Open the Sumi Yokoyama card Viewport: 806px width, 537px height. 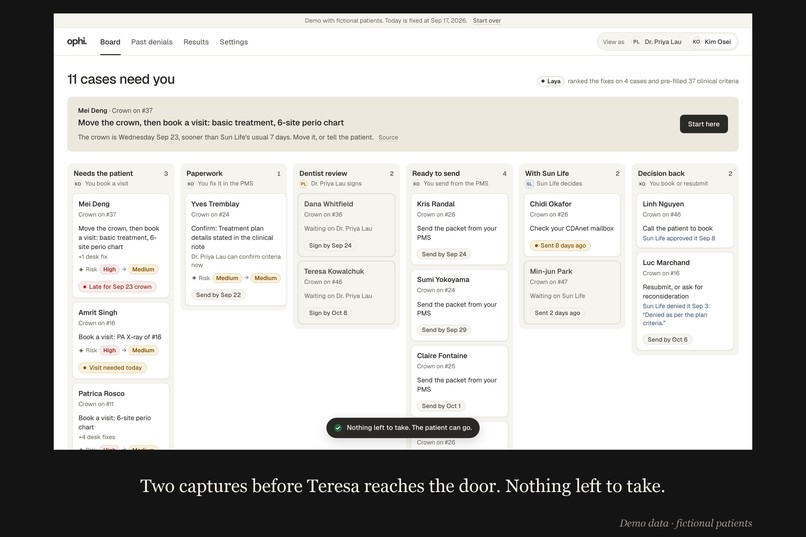(460, 305)
